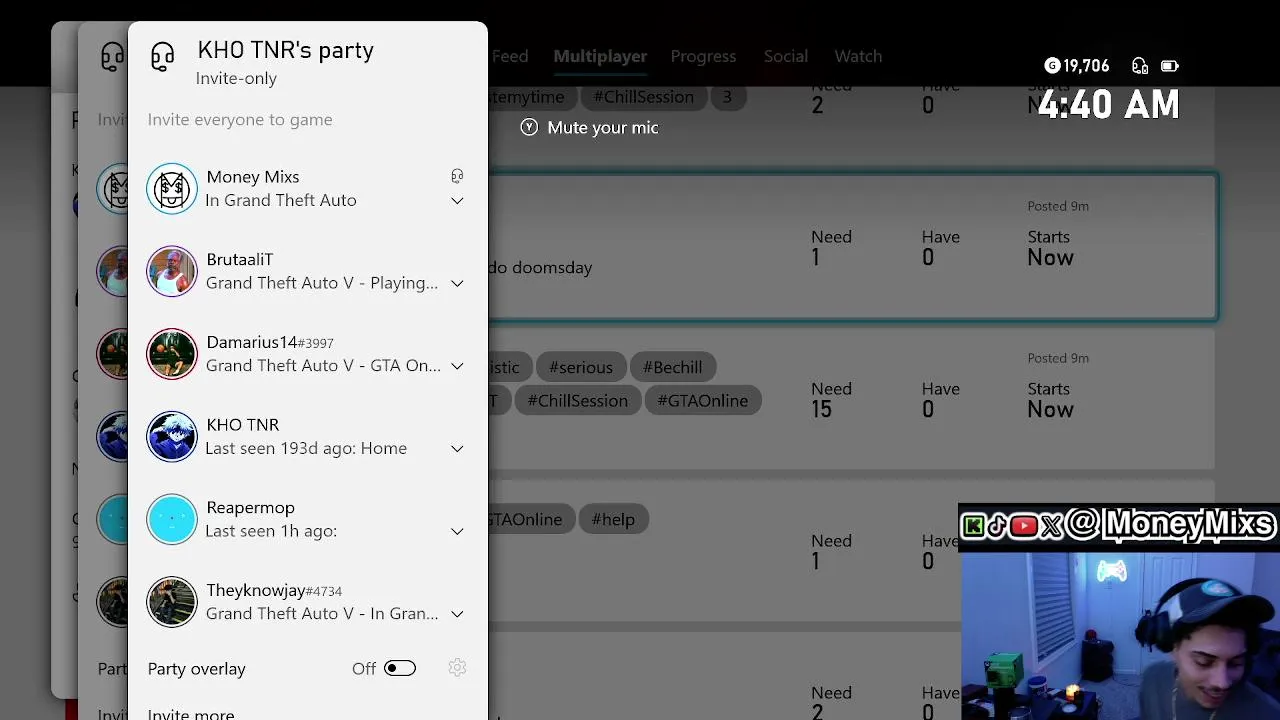The height and width of the screenshot is (720, 1280).
Task: Click 'Last seen 193d ago: Home' text
Action: [306, 448]
